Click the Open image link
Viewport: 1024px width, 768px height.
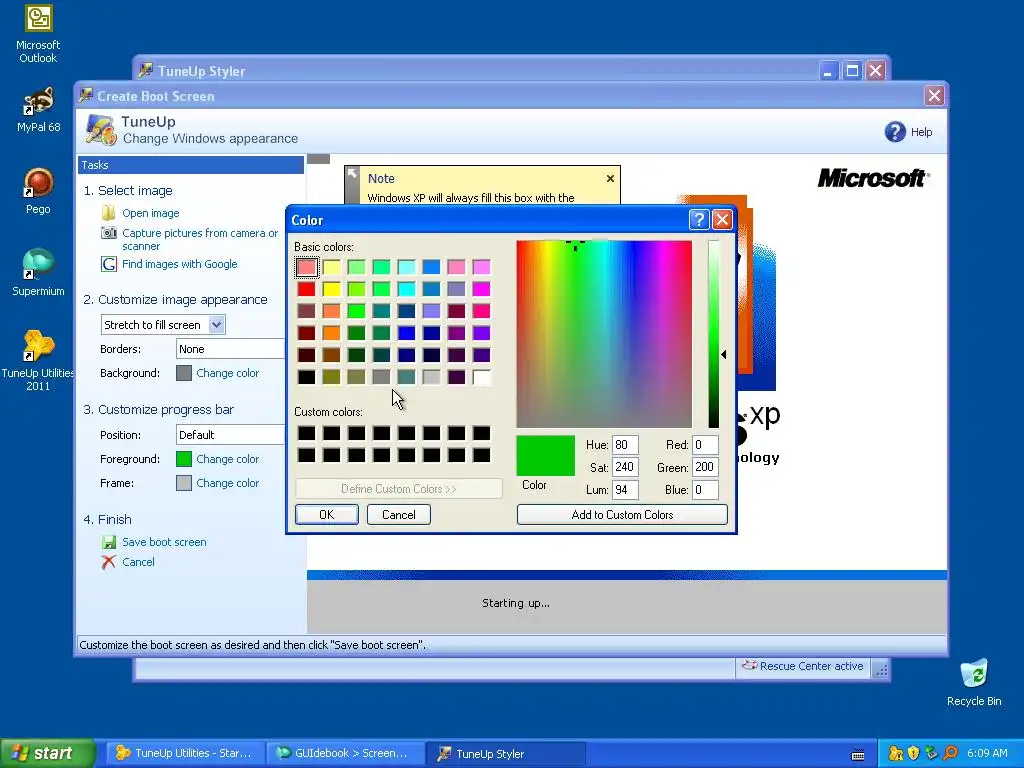coord(150,213)
